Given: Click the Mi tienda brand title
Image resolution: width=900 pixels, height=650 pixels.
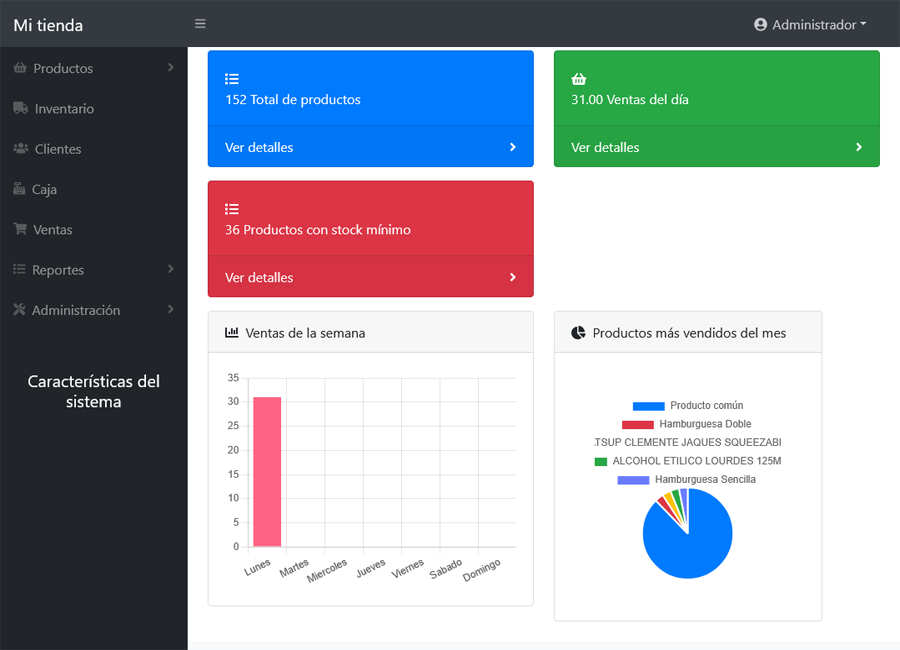Looking at the screenshot, I should click(48, 25).
